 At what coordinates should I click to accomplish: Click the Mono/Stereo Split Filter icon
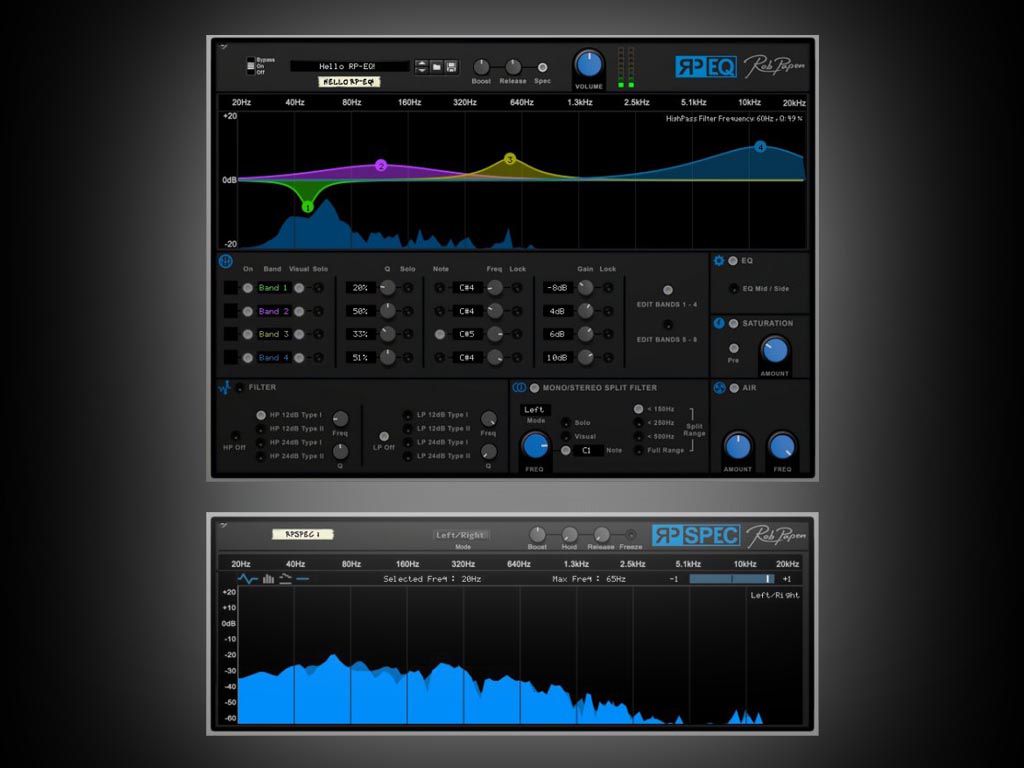coord(519,388)
